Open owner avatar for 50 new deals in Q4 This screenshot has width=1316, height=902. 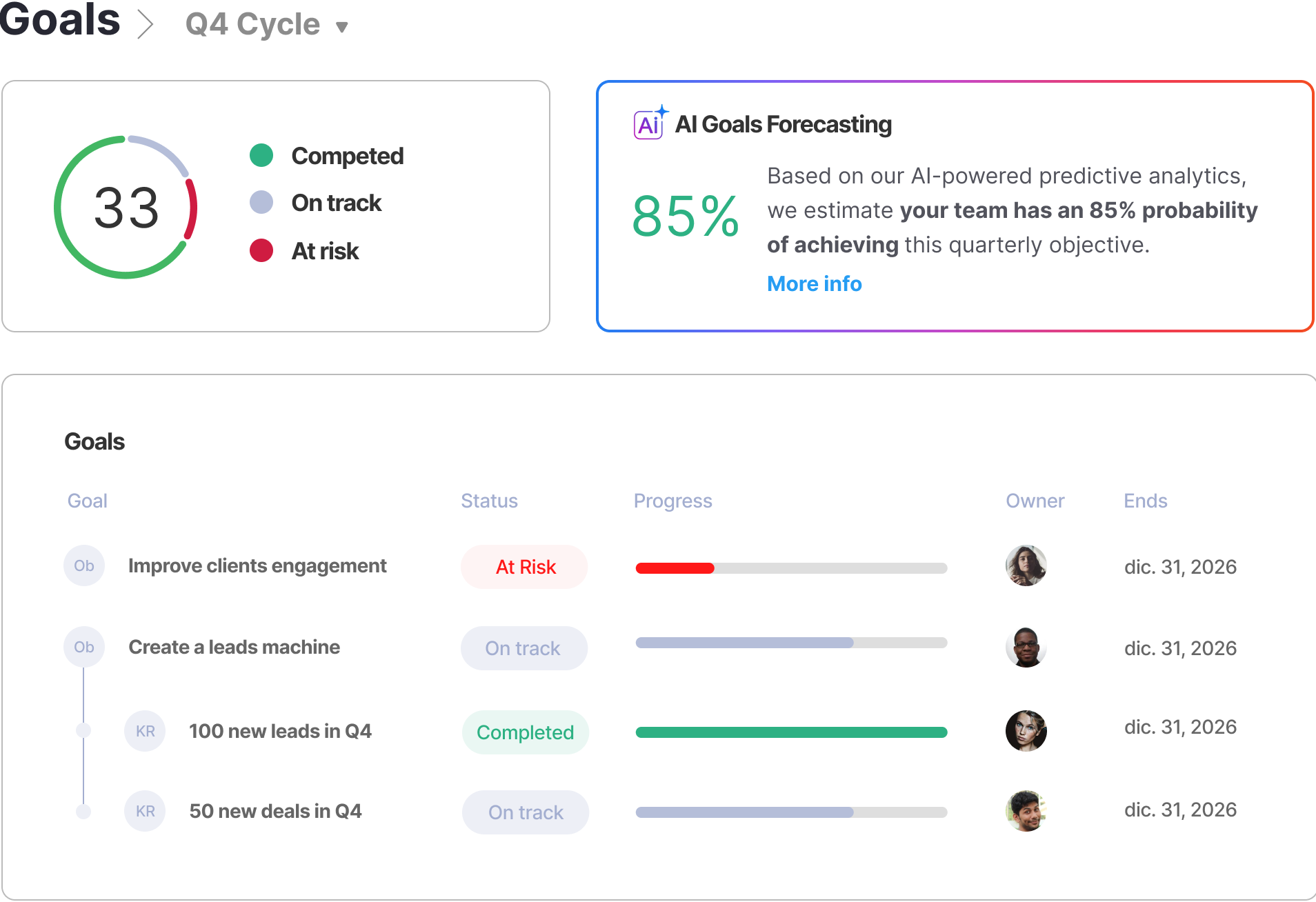pos(1026,811)
